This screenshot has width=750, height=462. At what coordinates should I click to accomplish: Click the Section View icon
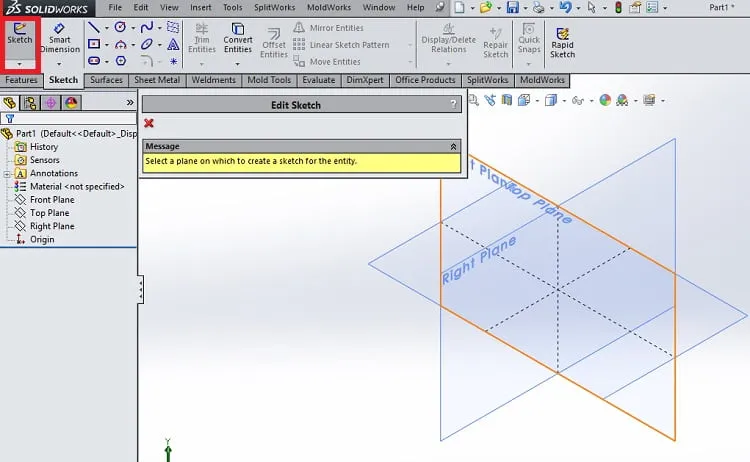pyautogui.click(x=507, y=100)
